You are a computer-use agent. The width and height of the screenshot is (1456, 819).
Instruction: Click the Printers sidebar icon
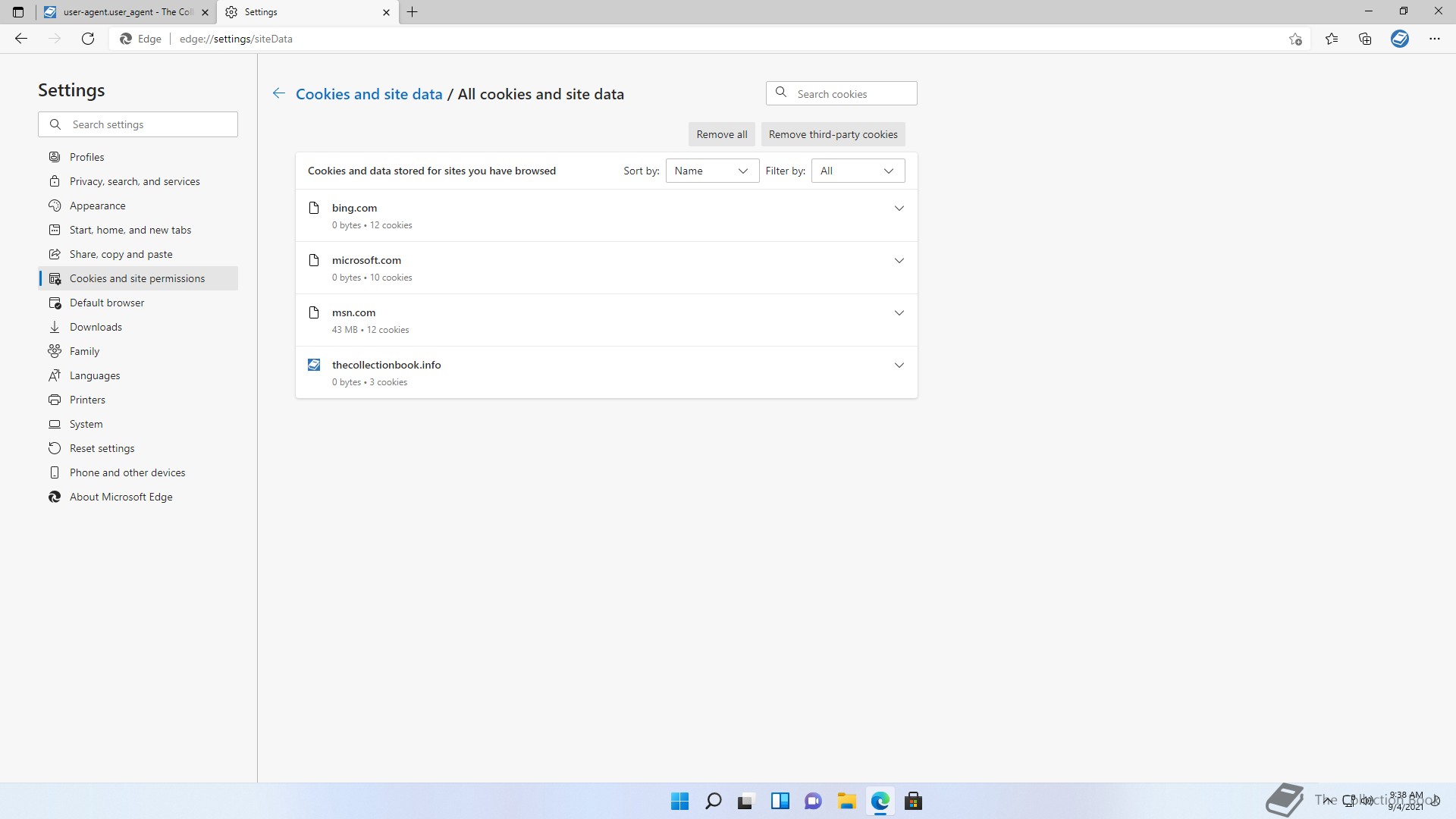pos(55,400)
